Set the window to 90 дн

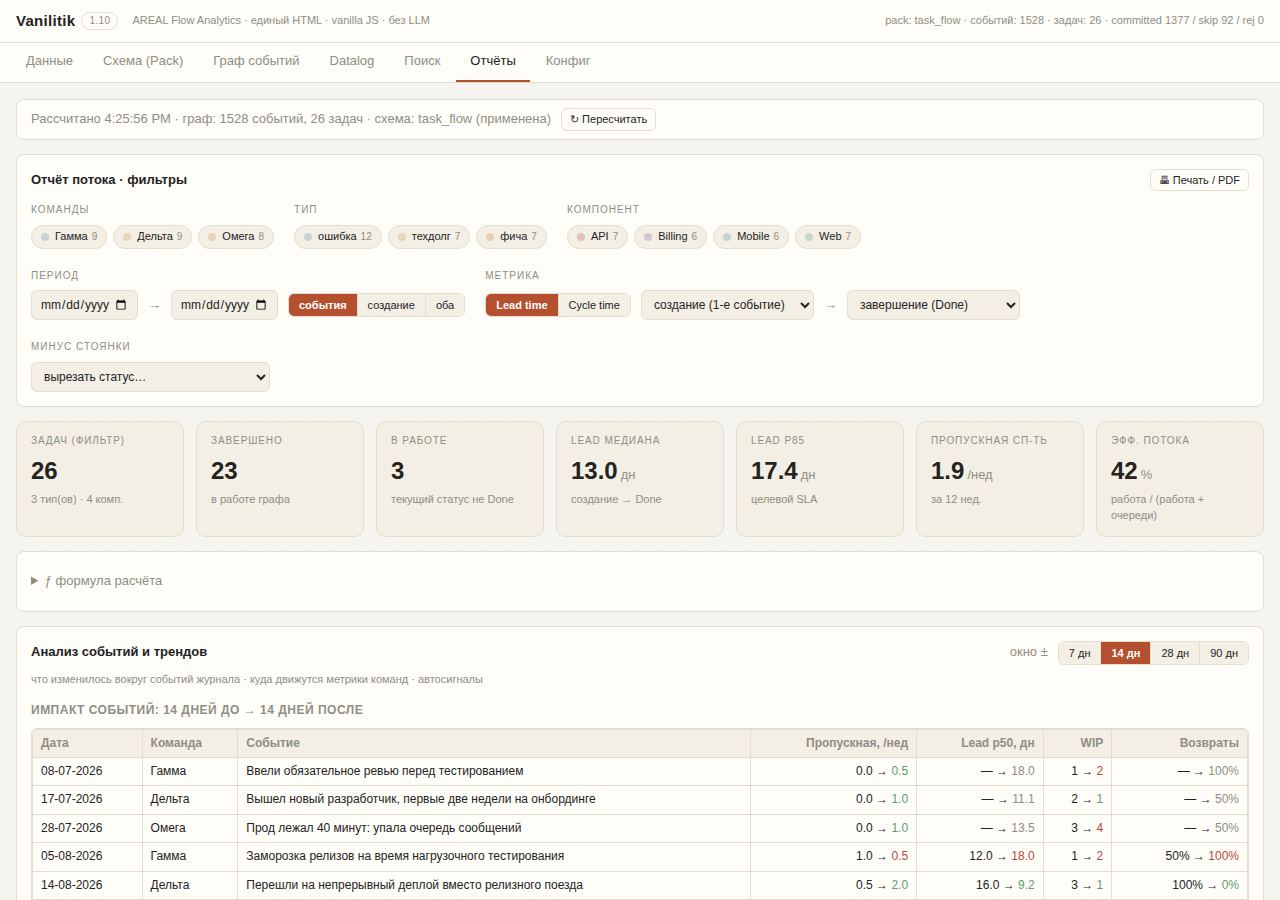pyautogui.click(x=1224, y=653)
